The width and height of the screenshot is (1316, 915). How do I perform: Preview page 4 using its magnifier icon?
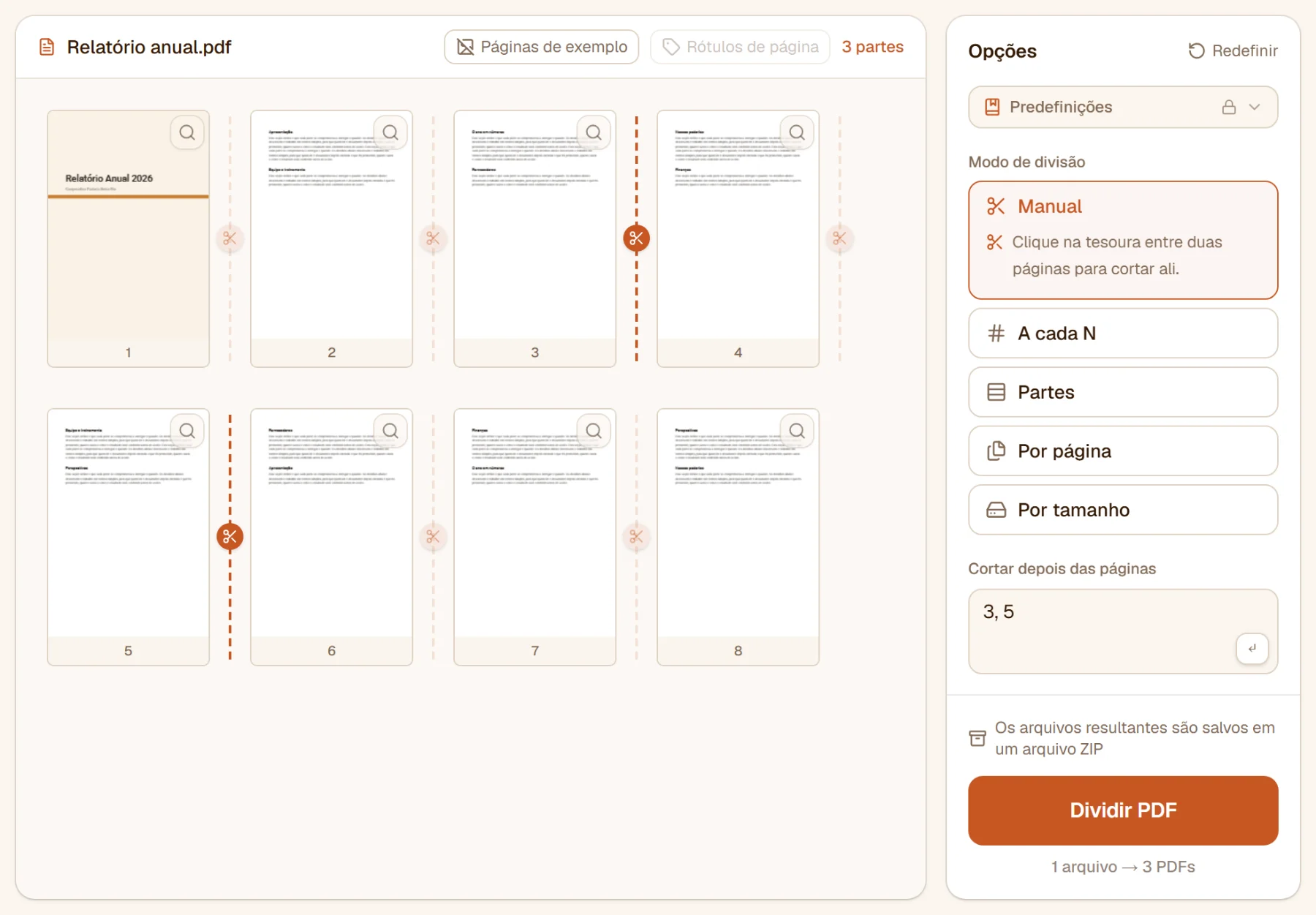click(797, 132)
